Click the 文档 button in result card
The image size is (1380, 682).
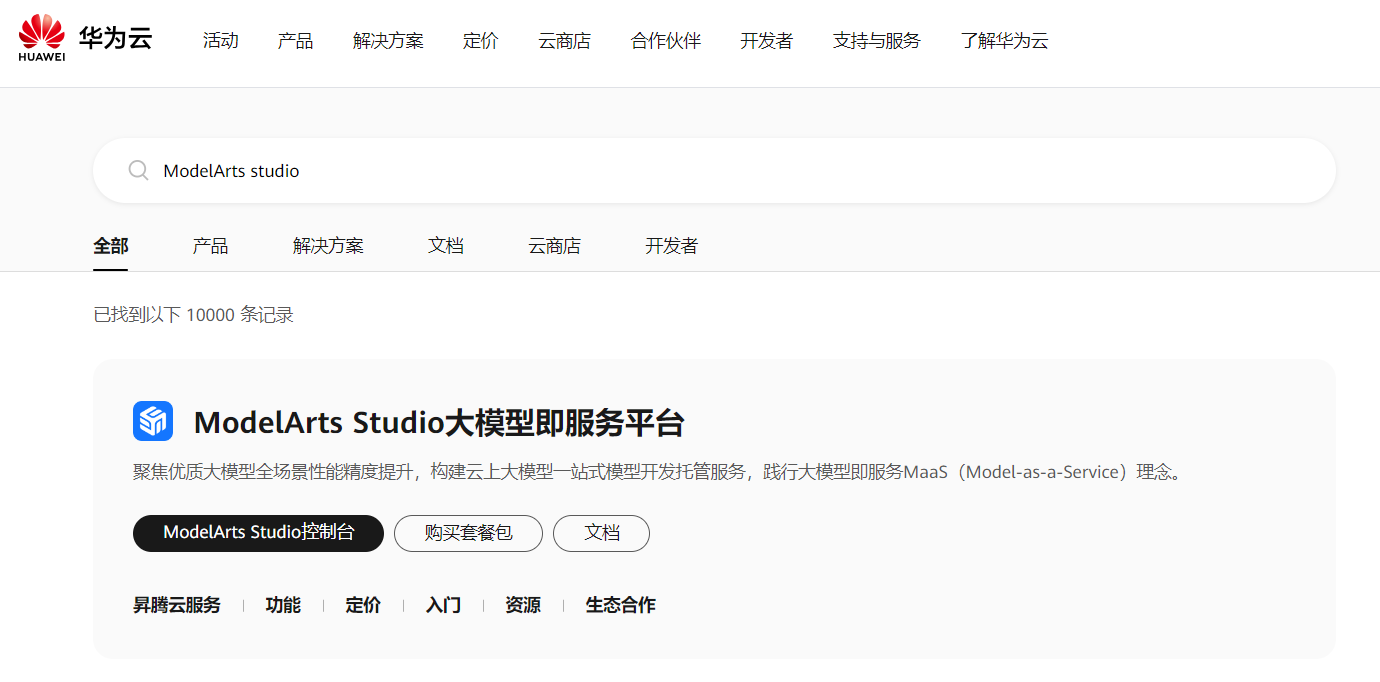pos(601,533)
